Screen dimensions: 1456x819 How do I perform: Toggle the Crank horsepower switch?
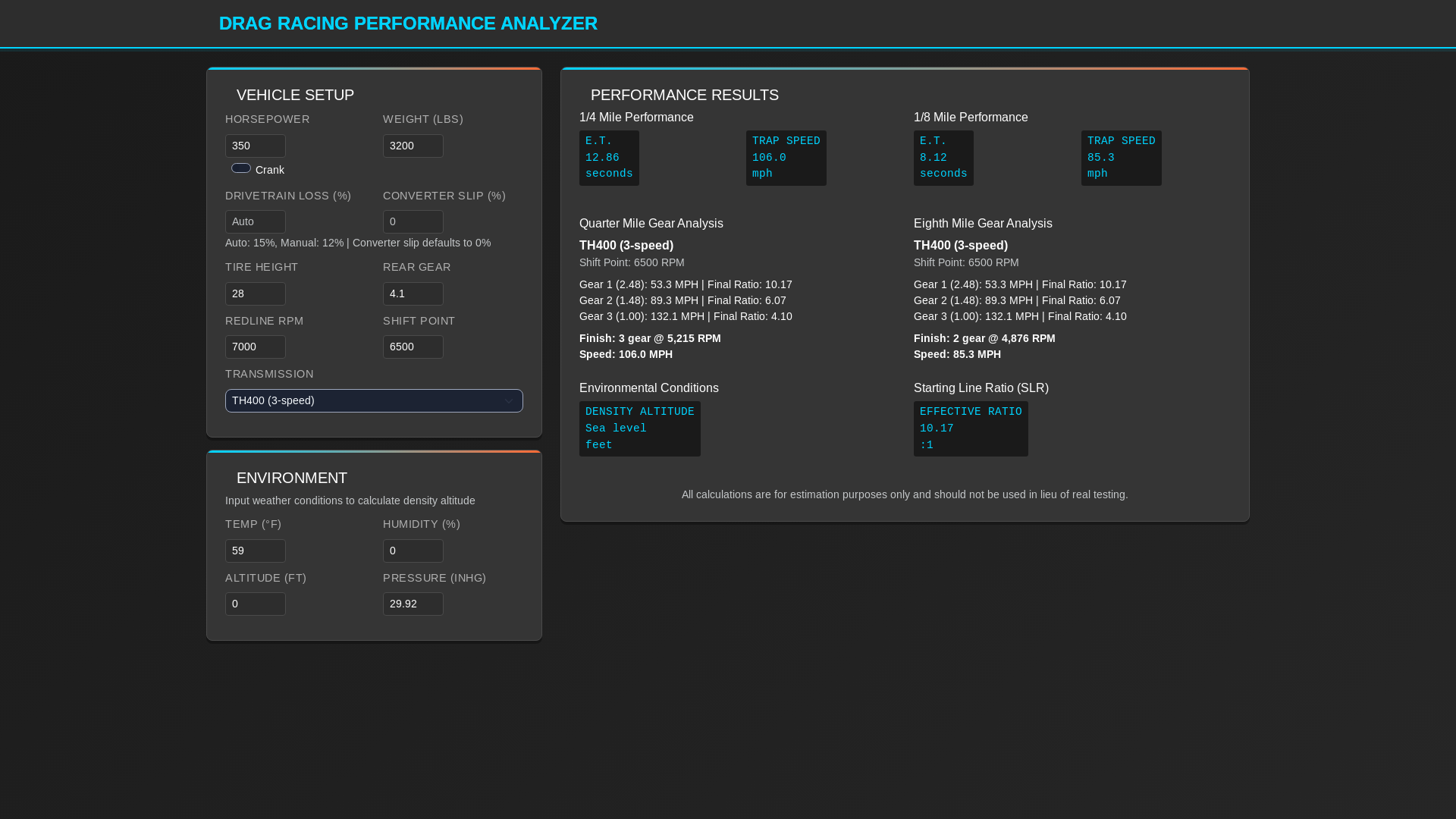241,168
